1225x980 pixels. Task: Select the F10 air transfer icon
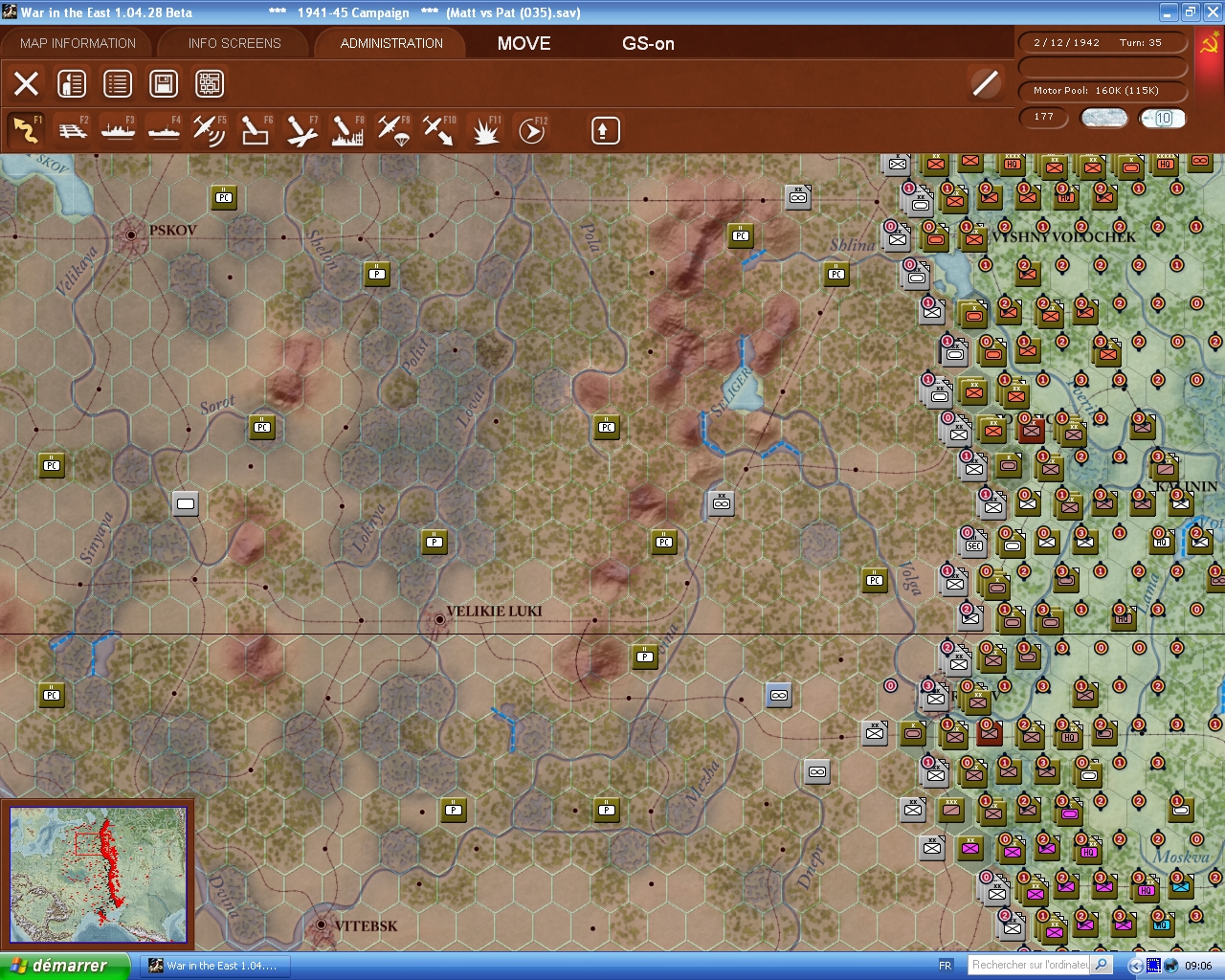[439, 130]
